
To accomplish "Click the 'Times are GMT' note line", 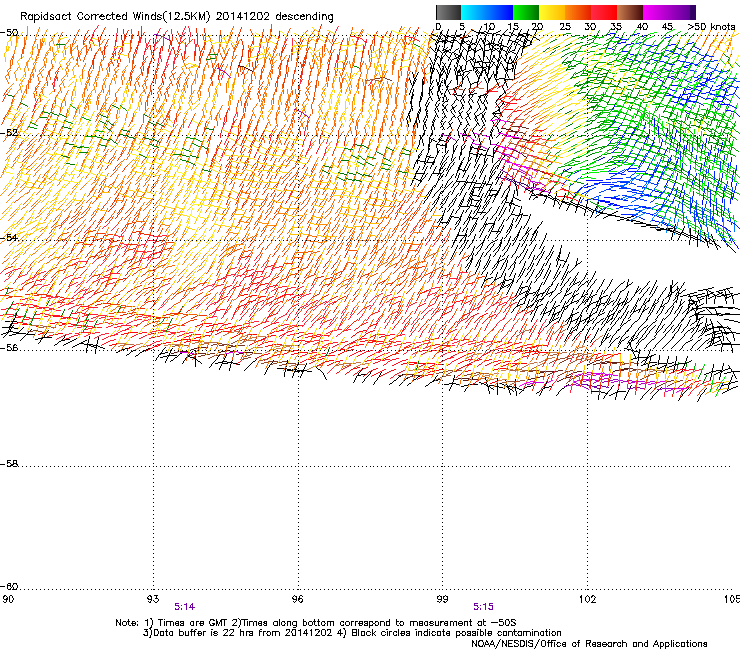I will (x=316, y=623).
